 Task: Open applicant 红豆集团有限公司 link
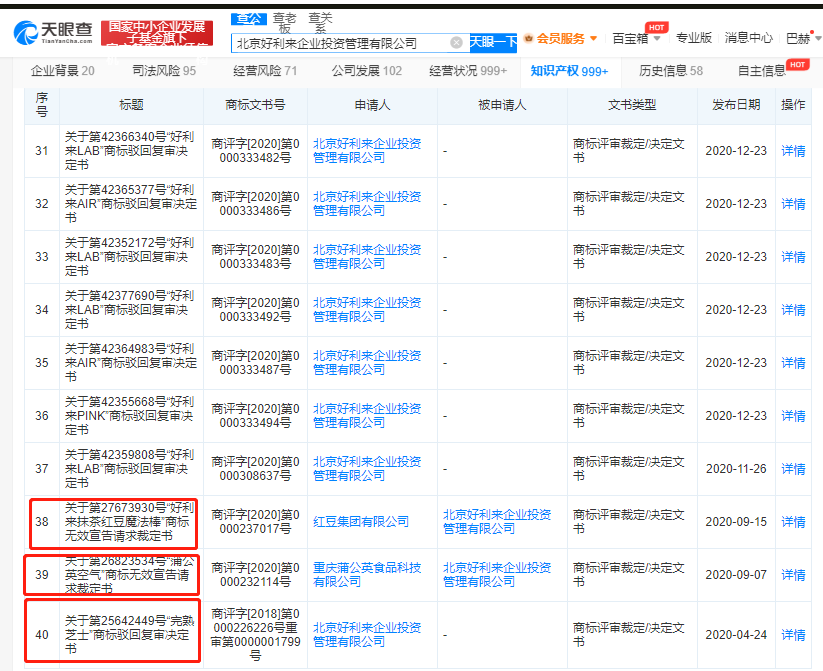pyautogui.click(x=361, y=522)
